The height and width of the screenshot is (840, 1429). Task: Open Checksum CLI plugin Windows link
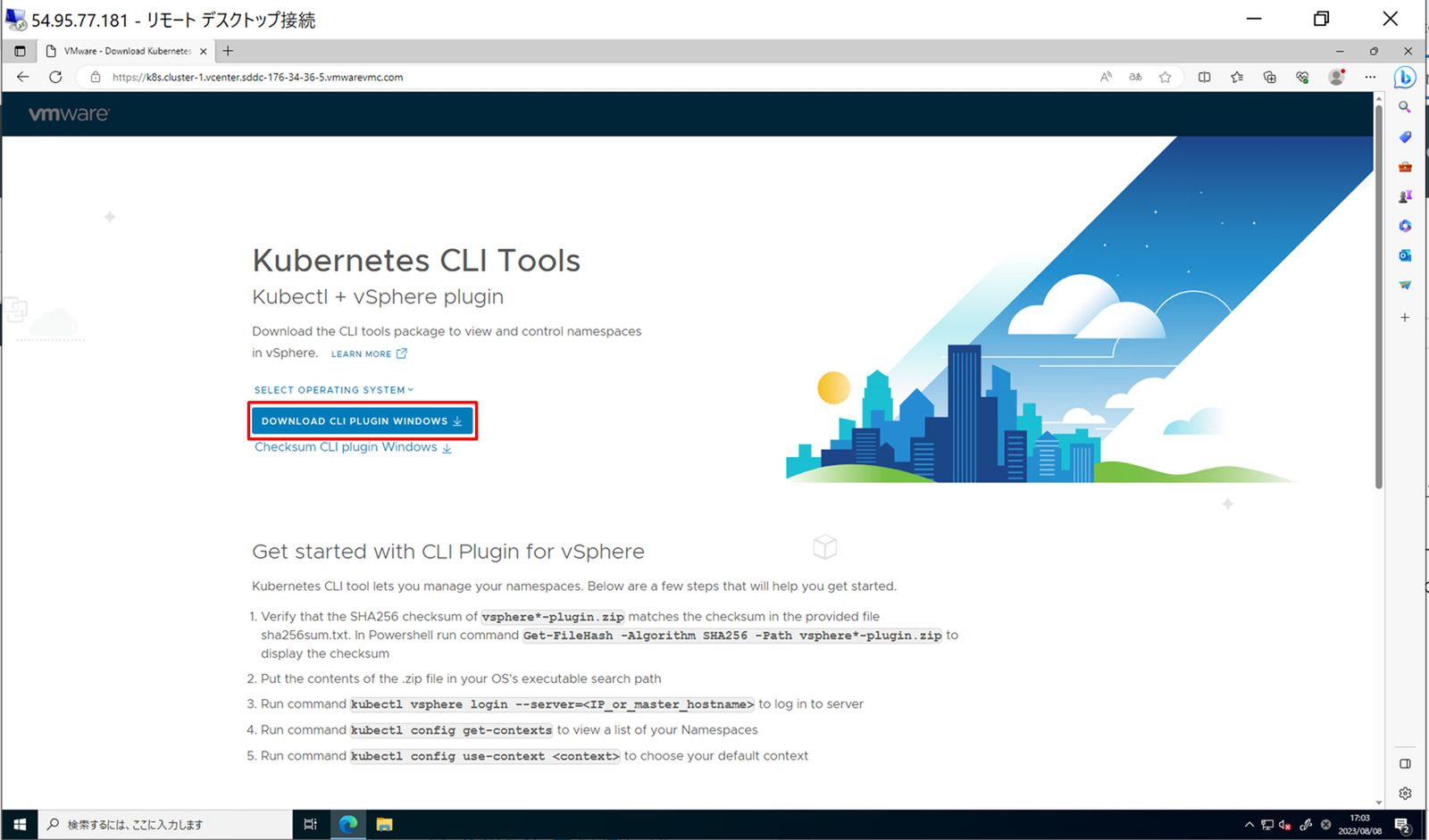click(353, 447)
